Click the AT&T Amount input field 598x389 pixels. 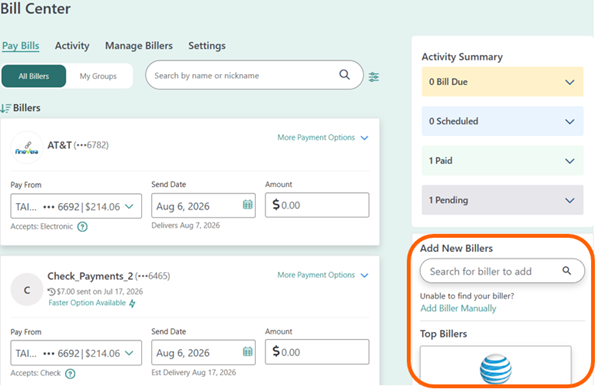(x=317, y=205)
